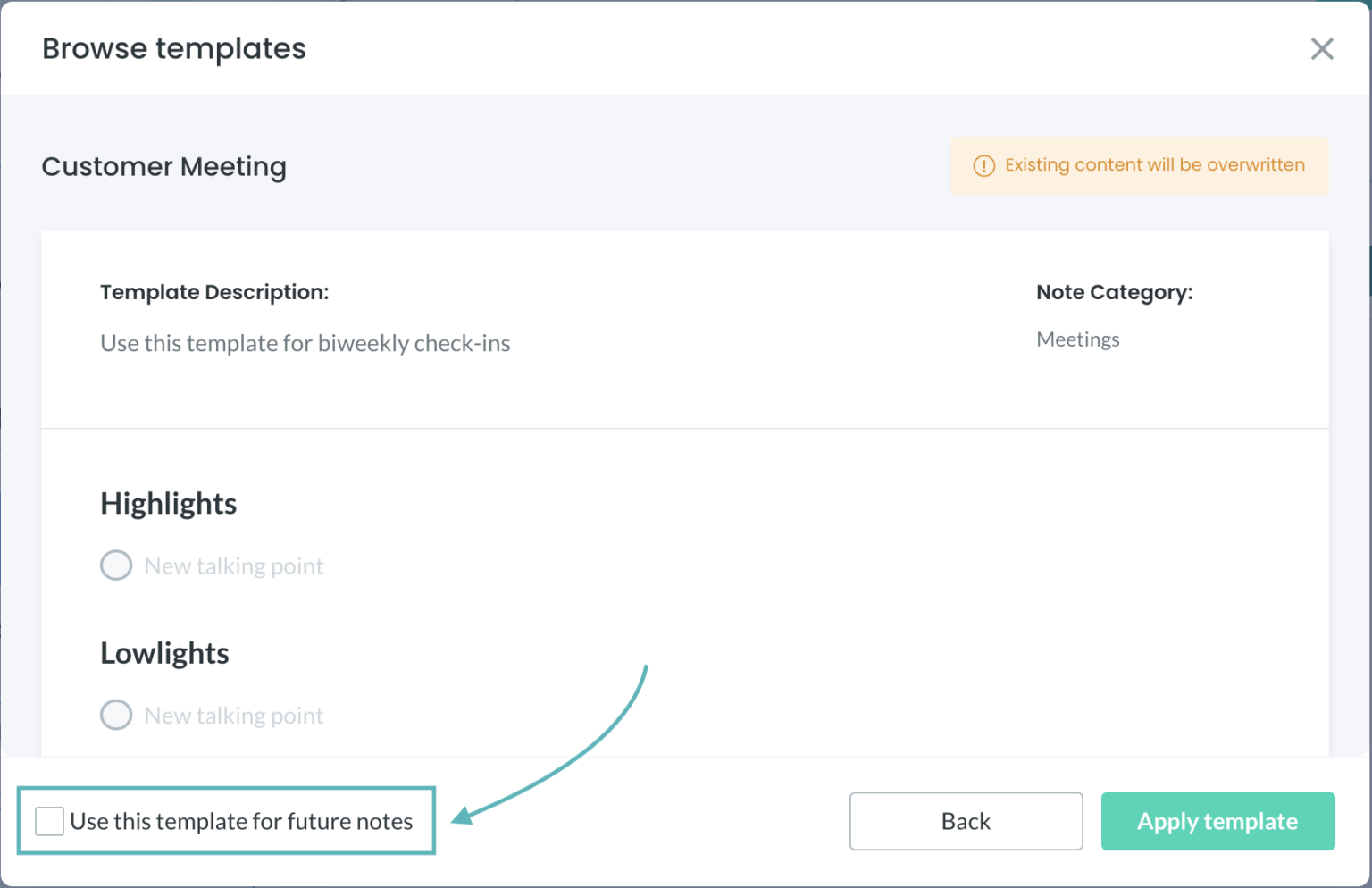This screenshot has width=1372, height=888.
Task: Click the Back button
Action: 966,821
